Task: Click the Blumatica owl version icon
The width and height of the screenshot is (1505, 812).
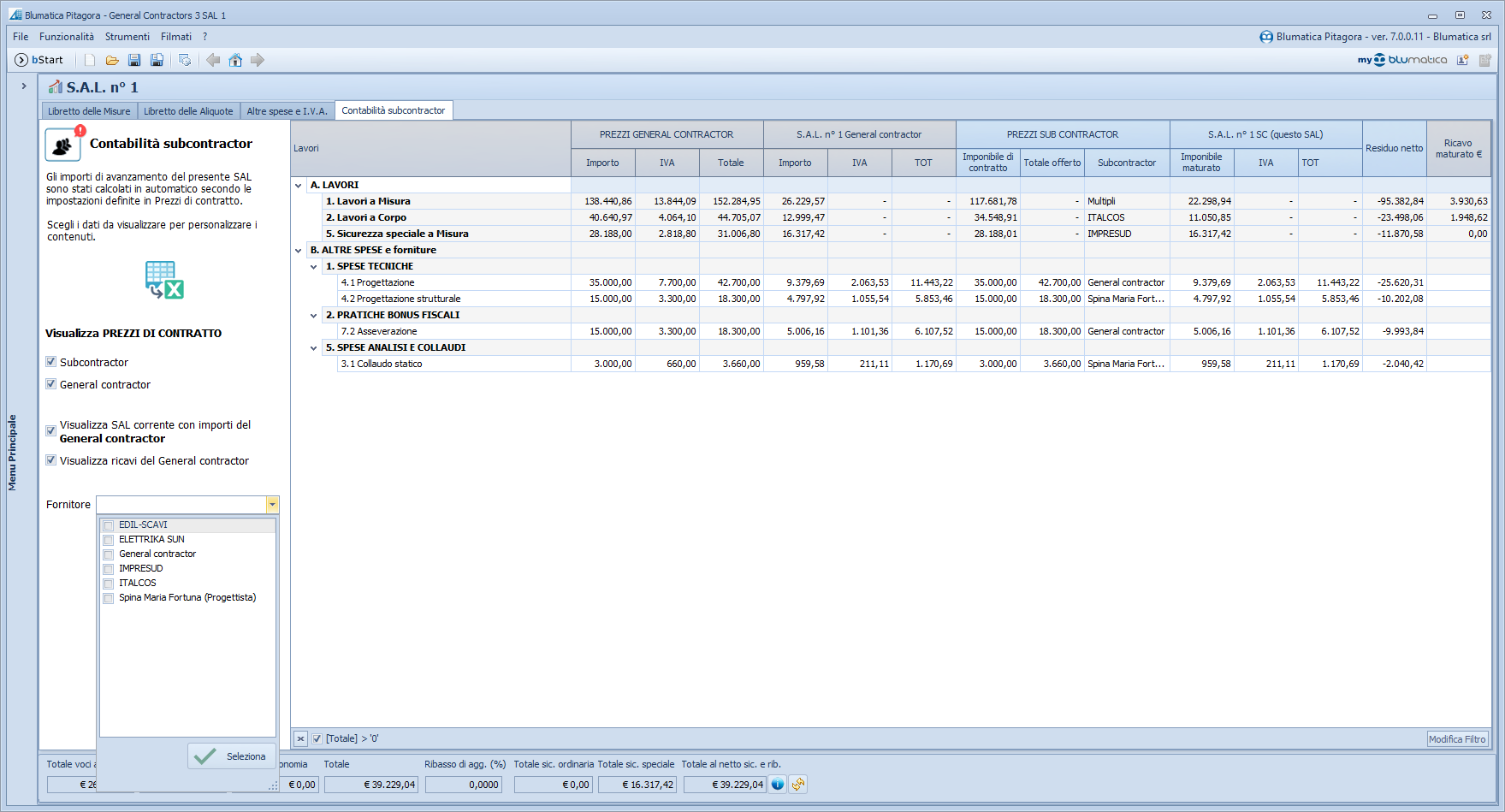Action: coord(1266,37)
